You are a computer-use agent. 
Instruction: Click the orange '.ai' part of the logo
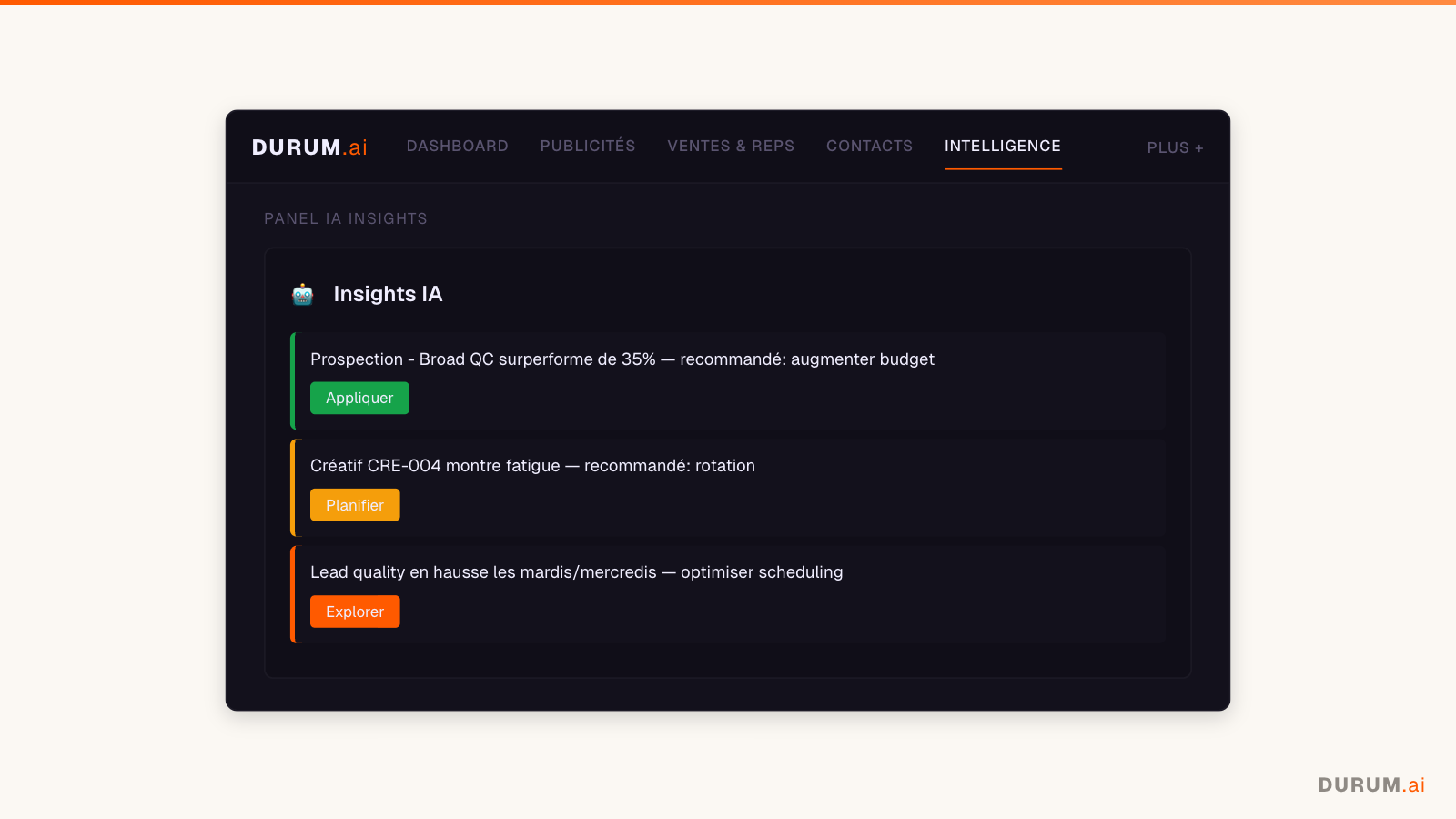click(356, 147)
